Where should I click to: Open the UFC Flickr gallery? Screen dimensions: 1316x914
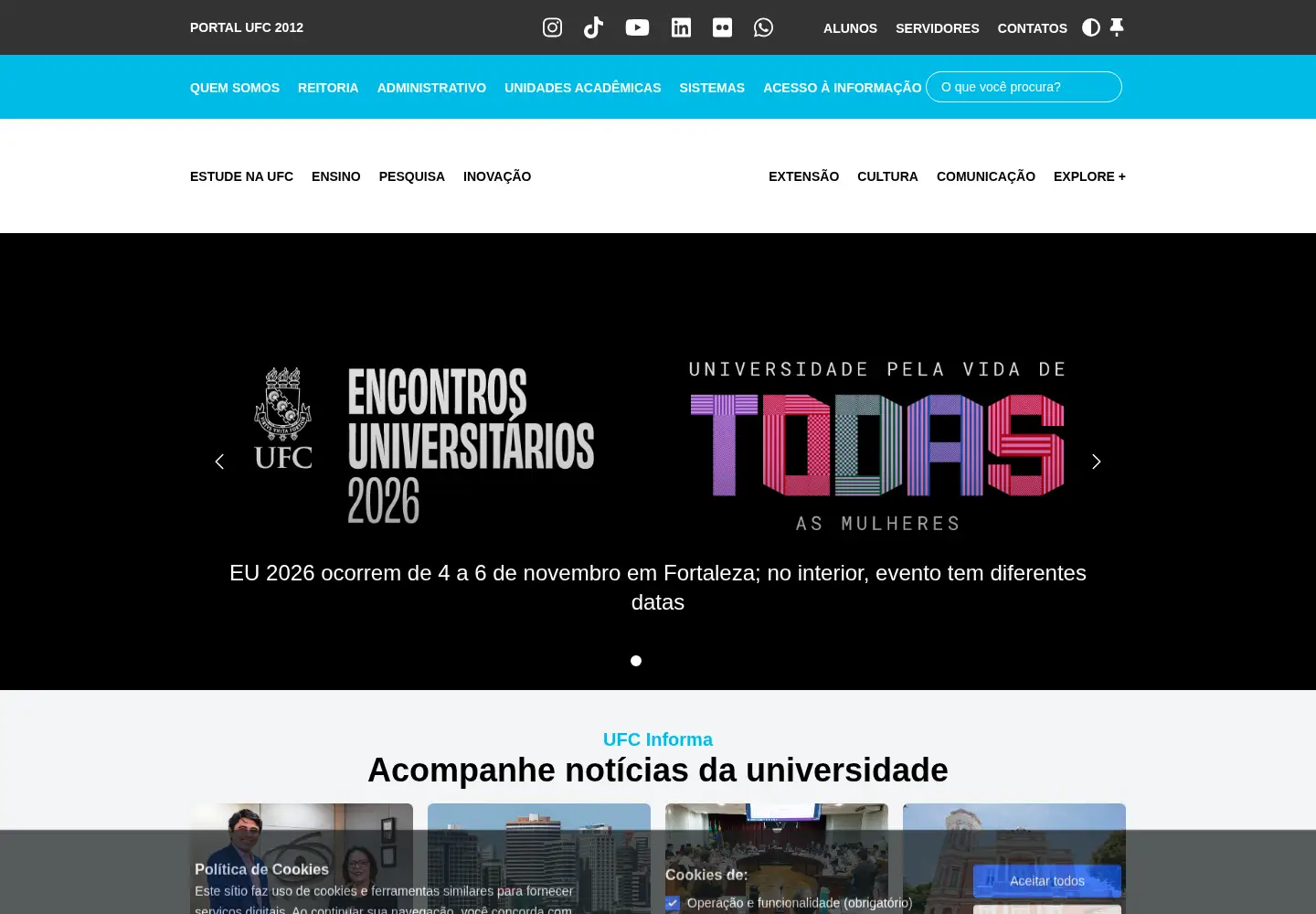[722, 27]
